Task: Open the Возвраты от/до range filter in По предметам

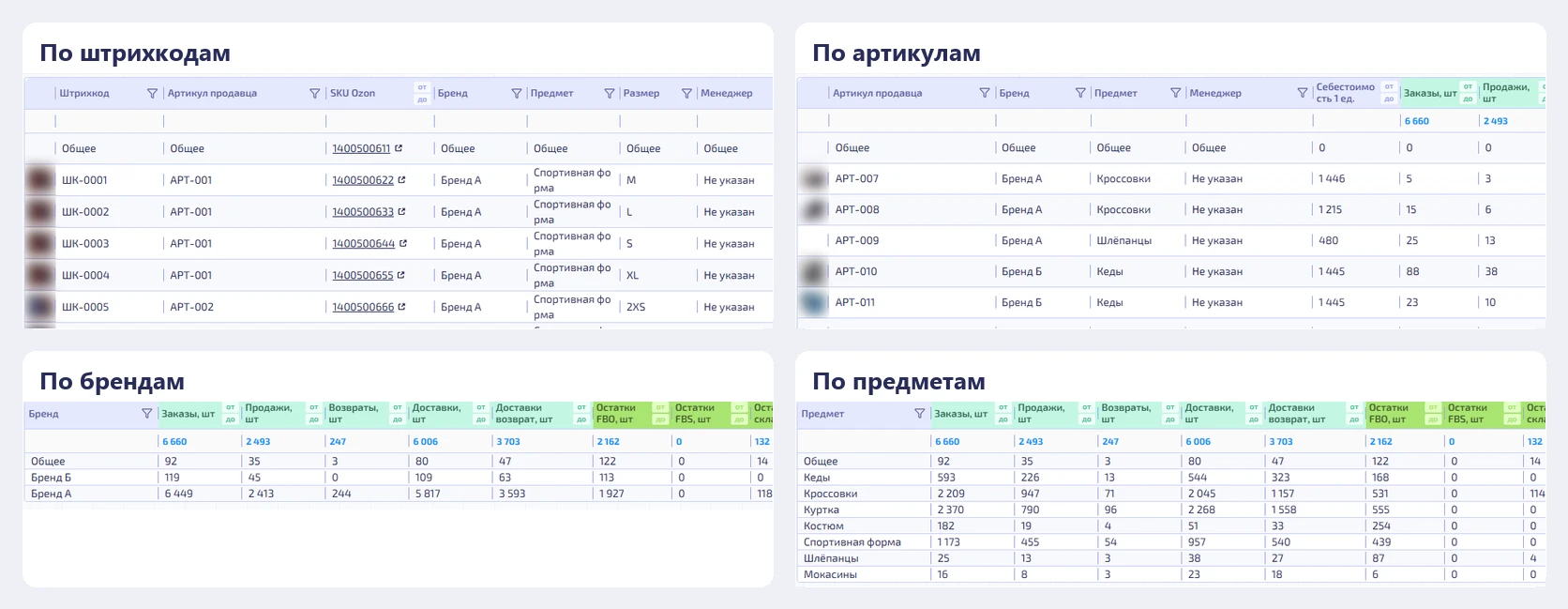Action: click(x=1170, y=414)
